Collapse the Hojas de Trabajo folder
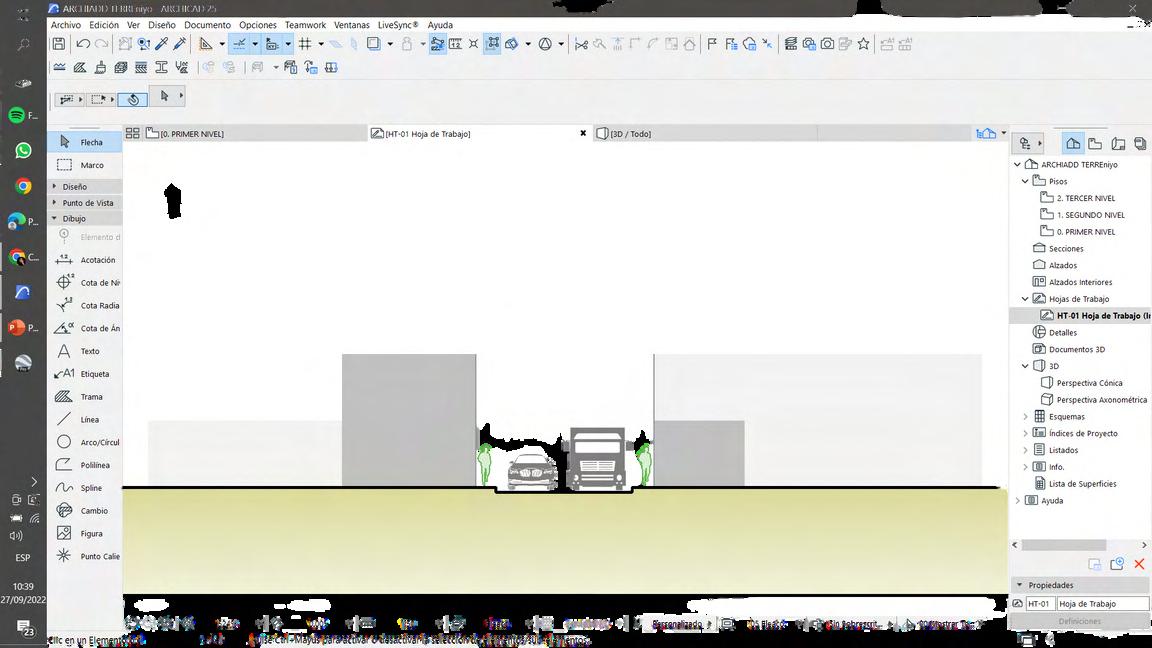 (1026, 299)
